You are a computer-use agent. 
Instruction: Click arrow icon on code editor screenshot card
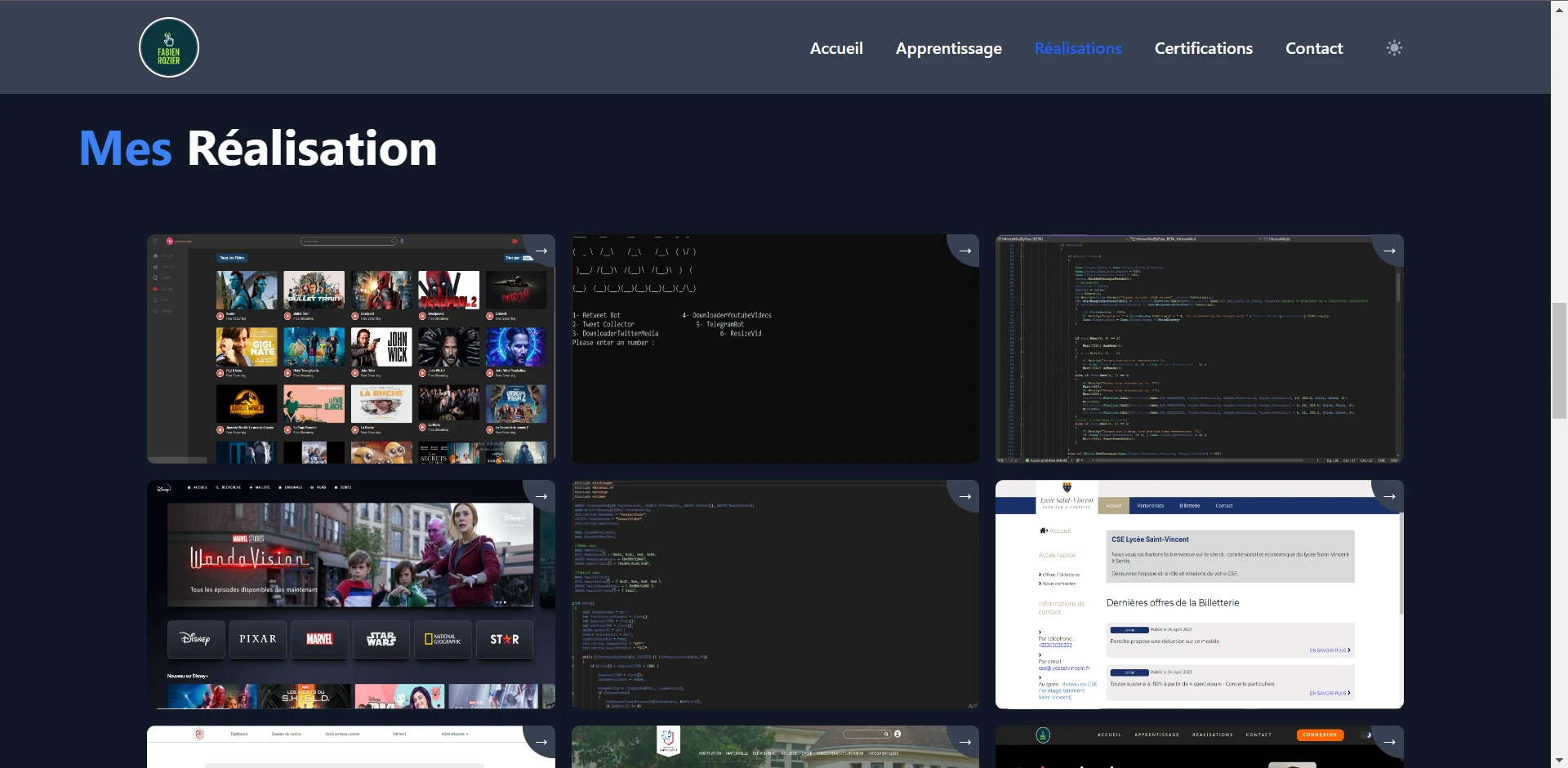click(1389, 251)
